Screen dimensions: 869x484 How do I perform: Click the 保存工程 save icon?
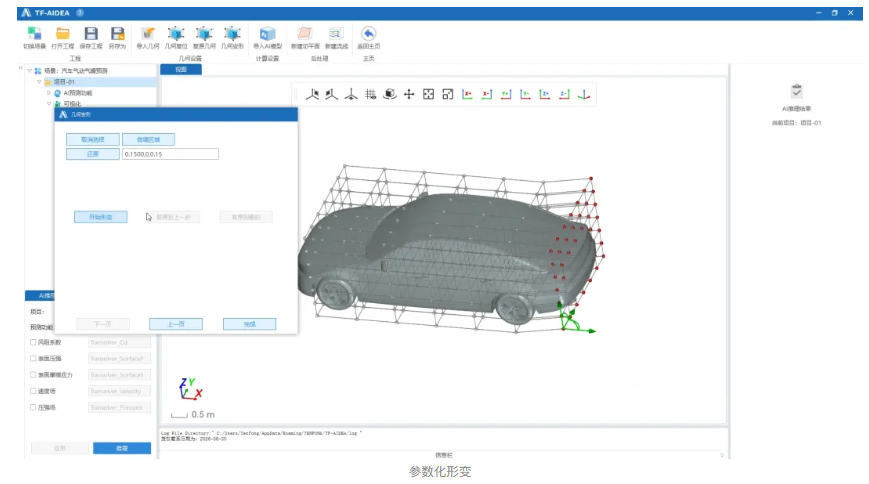(x=90, y=35)
